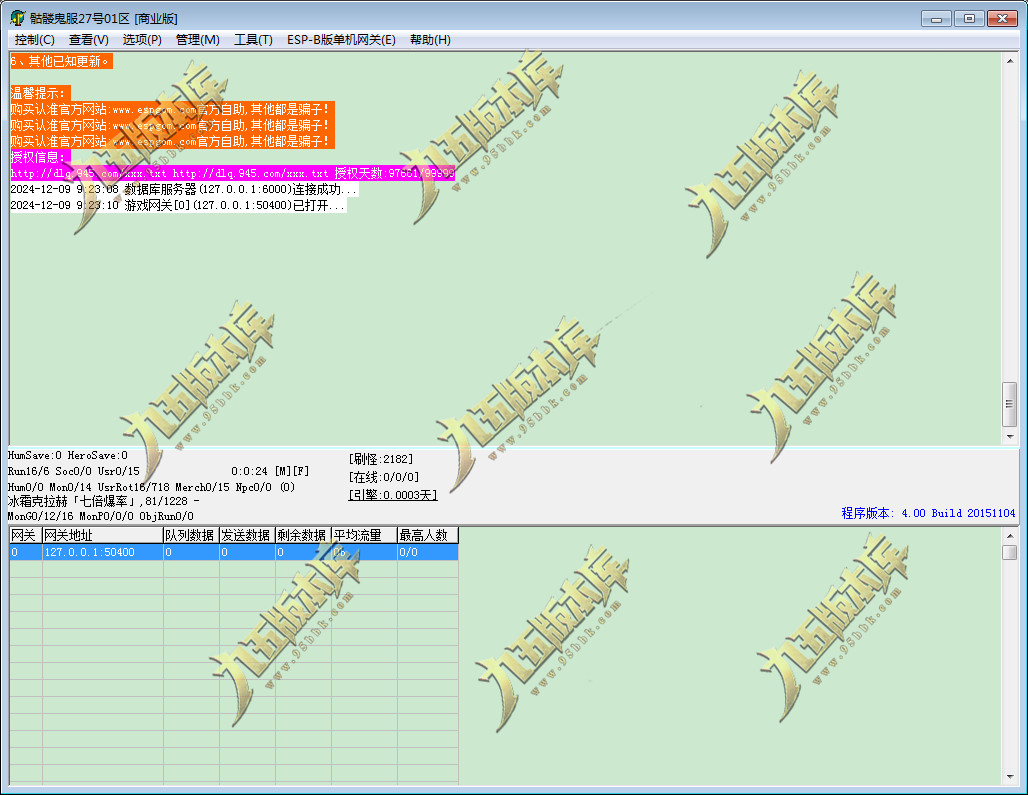Click the Hum0/0 Mon0/14 UsrRot status line
This screenshot has height=795, width=1028.
coord(151,487)
